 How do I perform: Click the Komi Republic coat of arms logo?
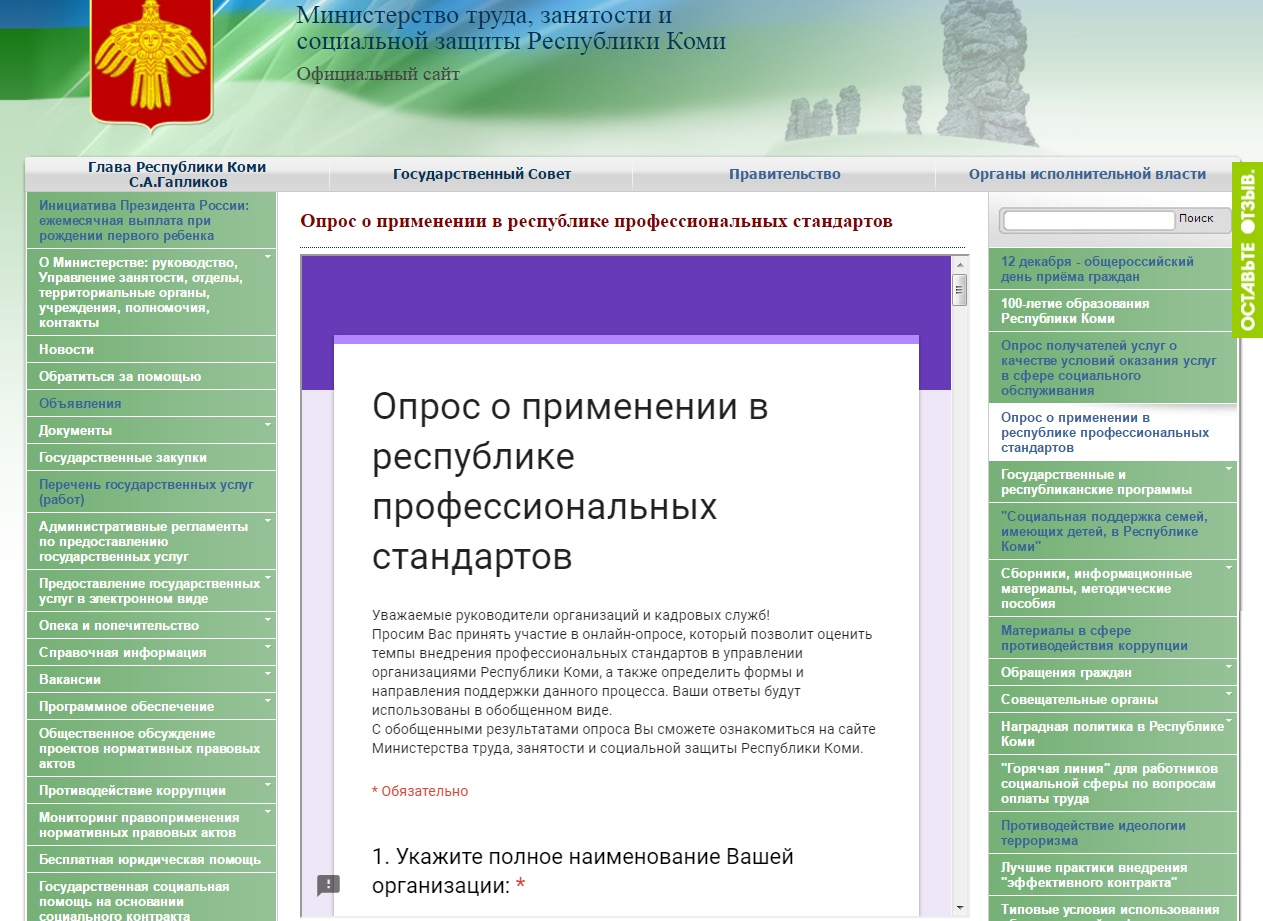click(151, 65)
